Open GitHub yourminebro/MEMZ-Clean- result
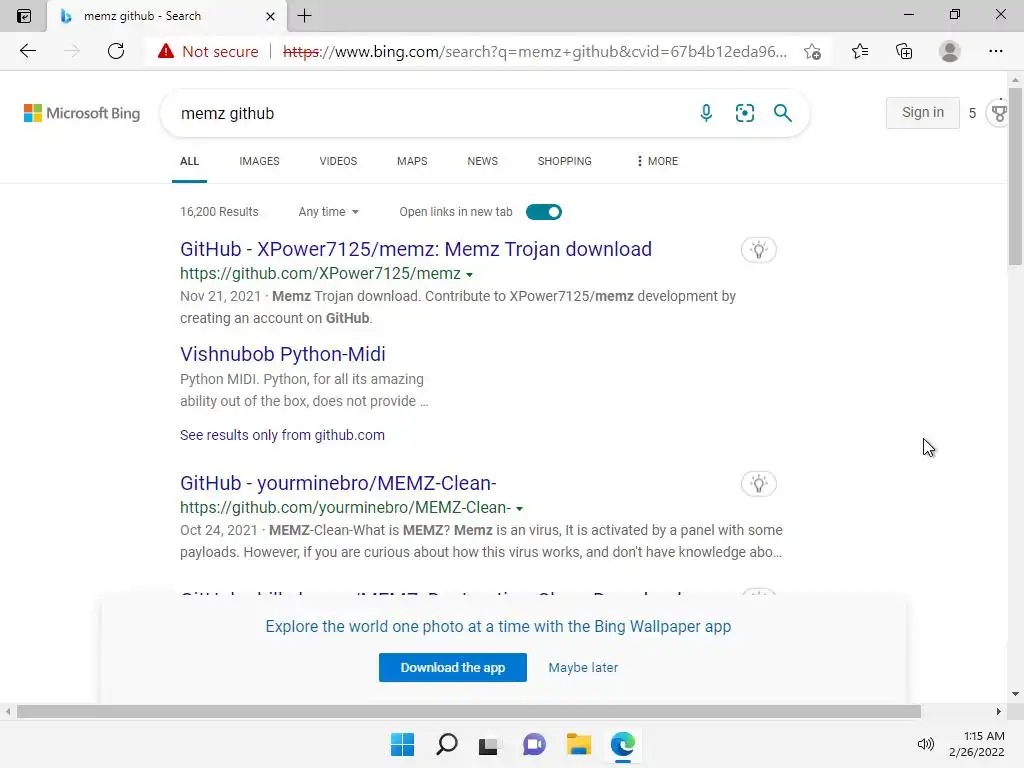The image size is (1024, 768). (338, 483)
